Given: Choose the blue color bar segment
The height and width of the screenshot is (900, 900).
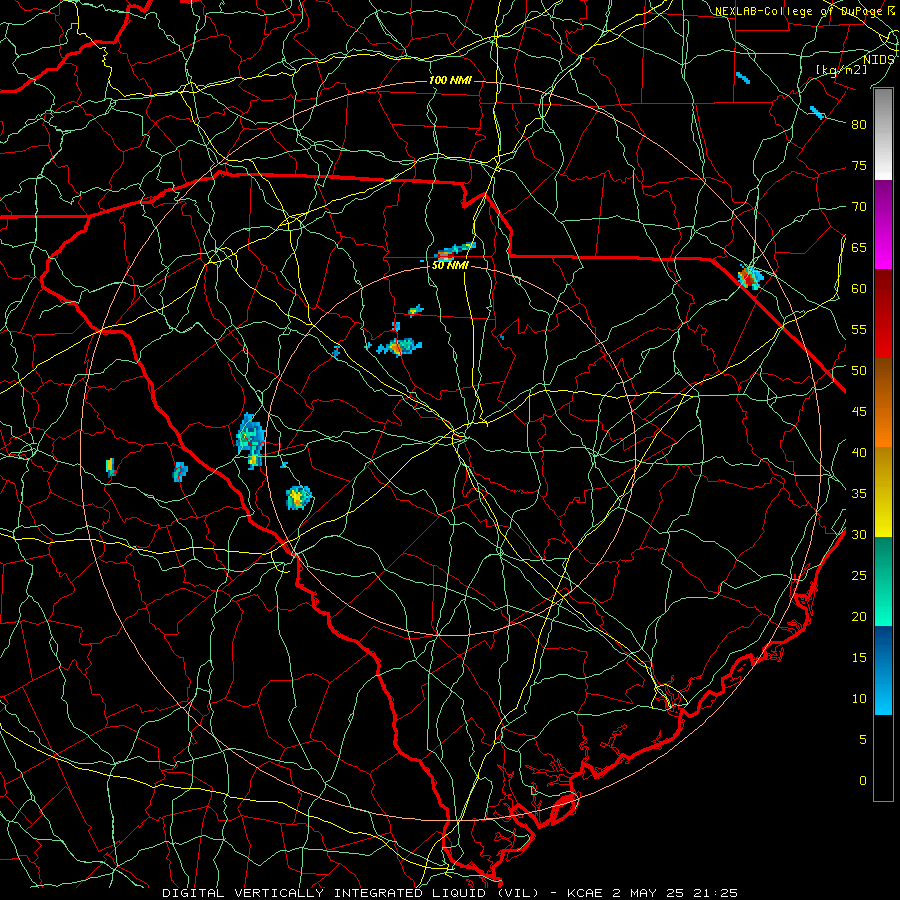Looking at the screenshot, I should tap(883, 670).
